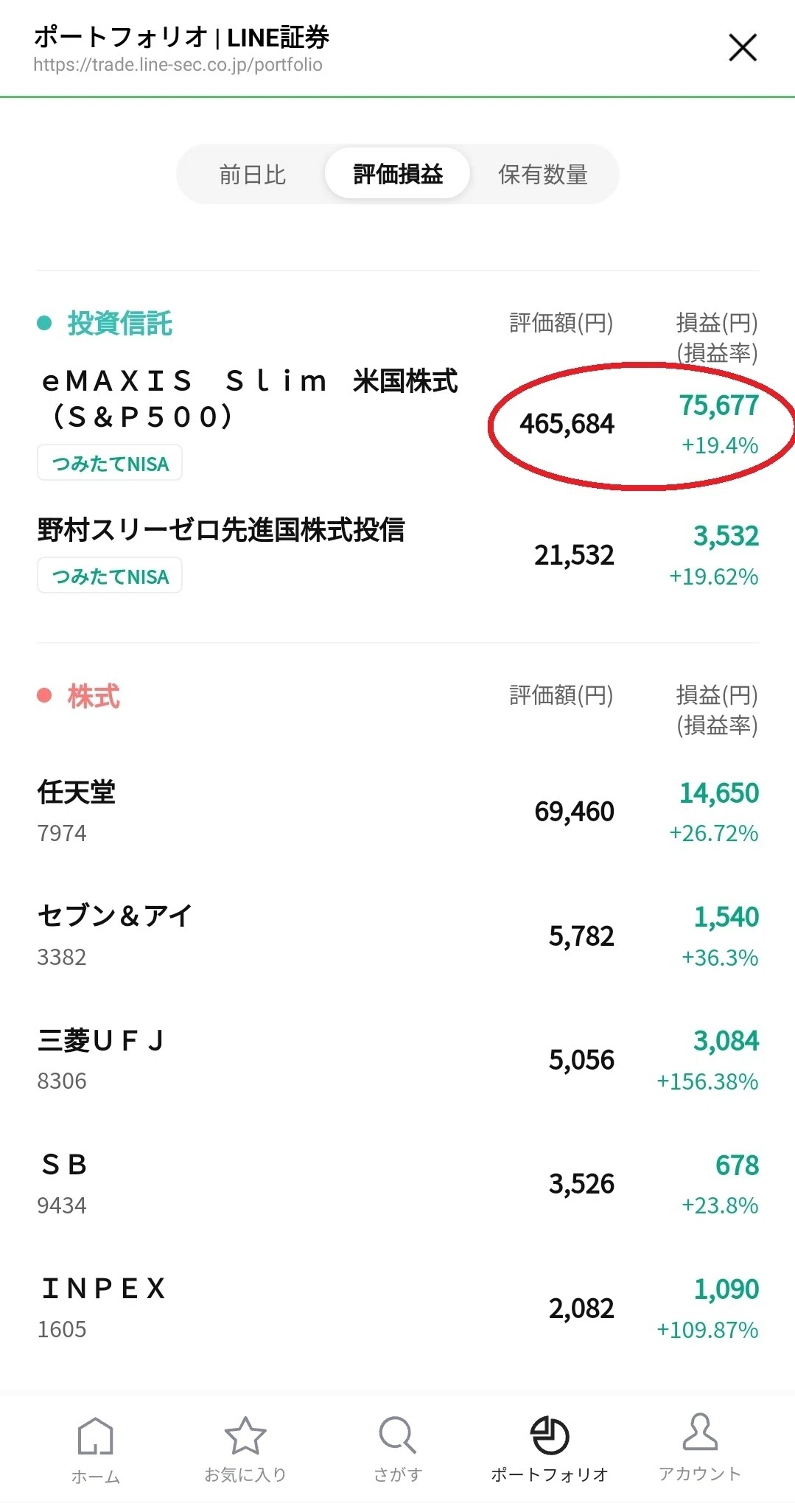The image size is (795, 1512).
Task: Open the SB 9434 stock row
Action: (398, 1184)
